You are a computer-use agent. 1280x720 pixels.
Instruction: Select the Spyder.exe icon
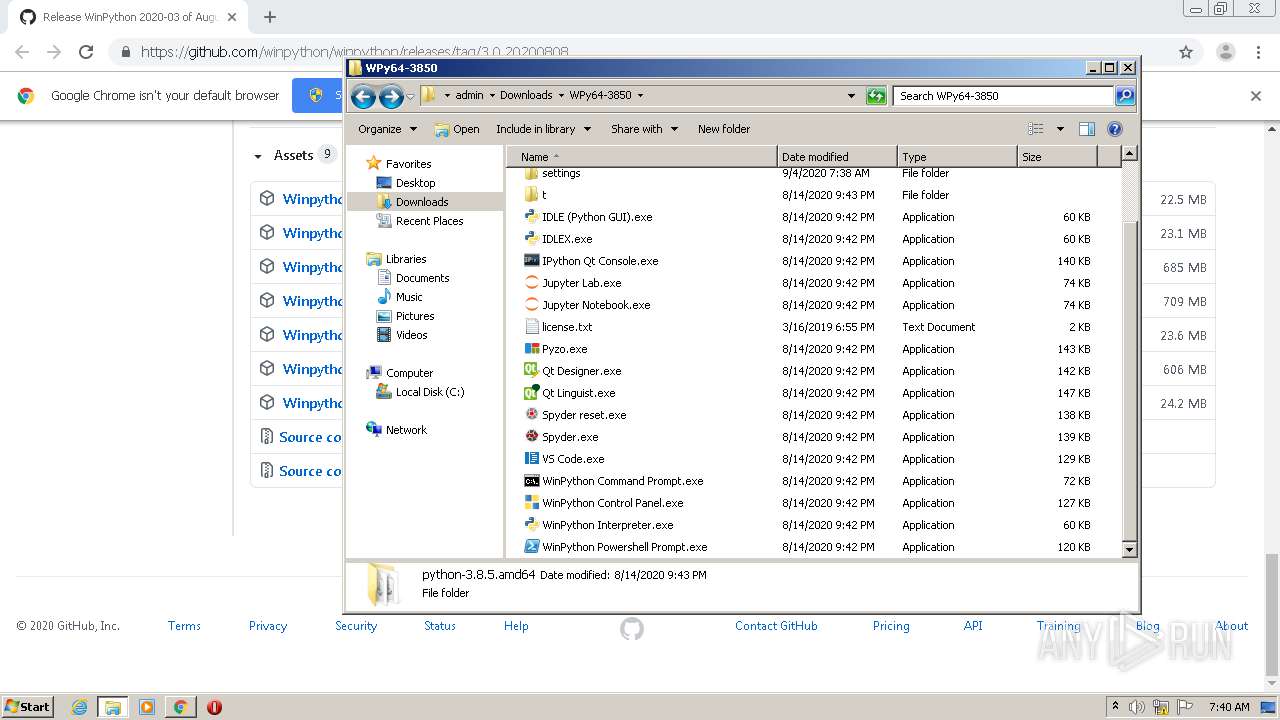pos(532,437)
